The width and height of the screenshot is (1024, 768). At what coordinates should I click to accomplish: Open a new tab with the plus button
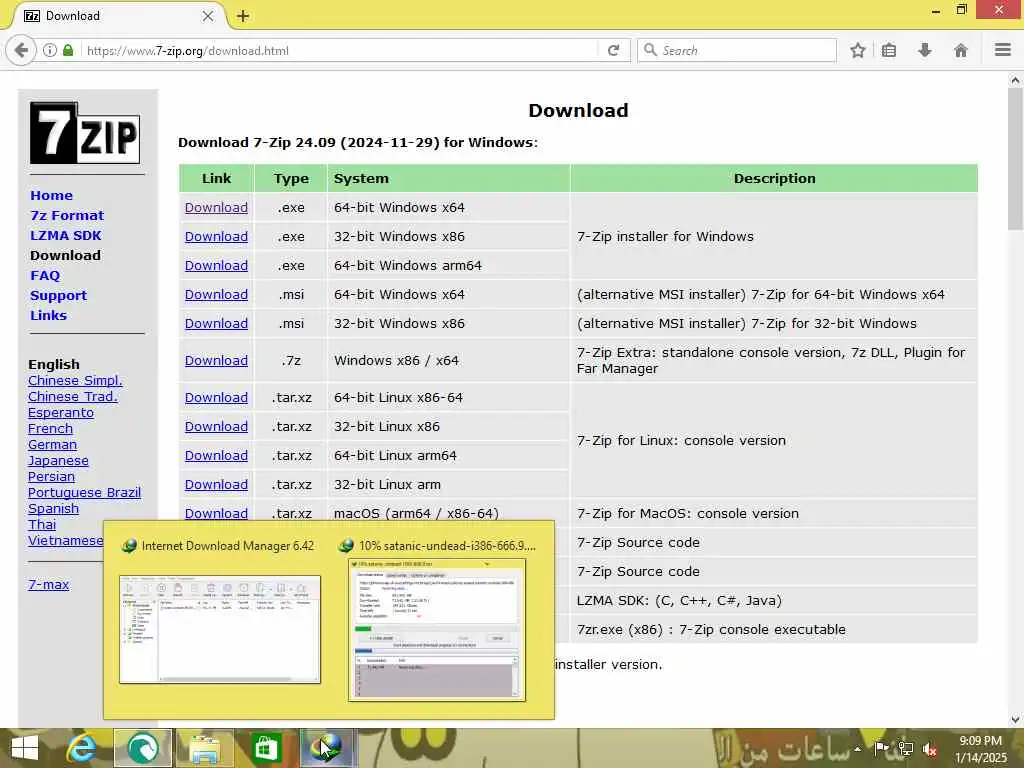243,16
